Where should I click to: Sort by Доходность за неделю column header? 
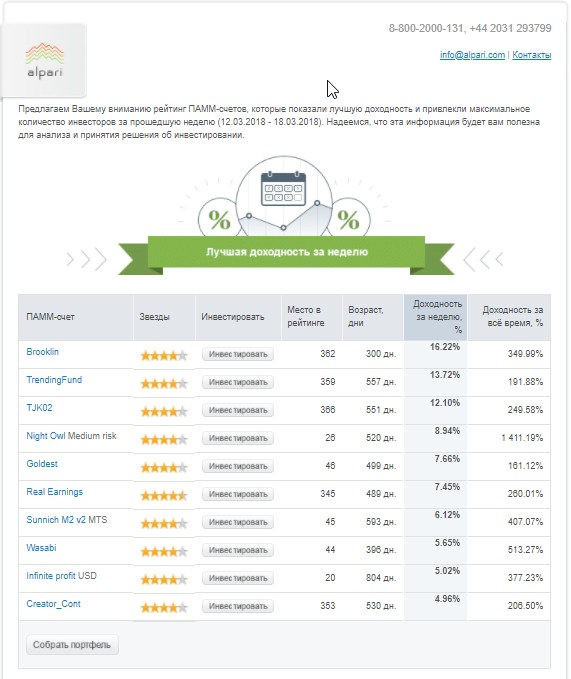[x=436, y=317]
